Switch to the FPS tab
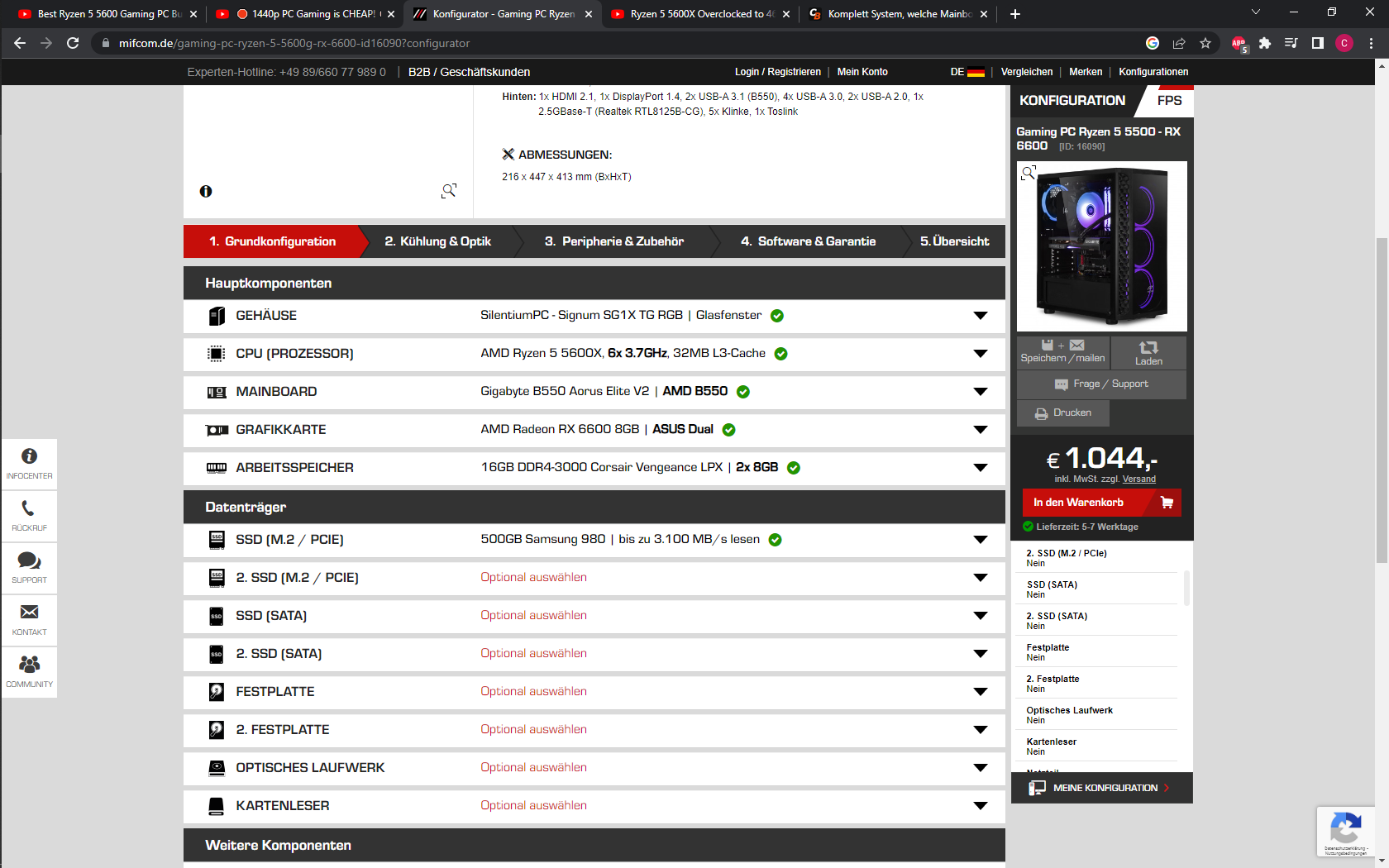Screen dimensions: 1389x868 1169,100
